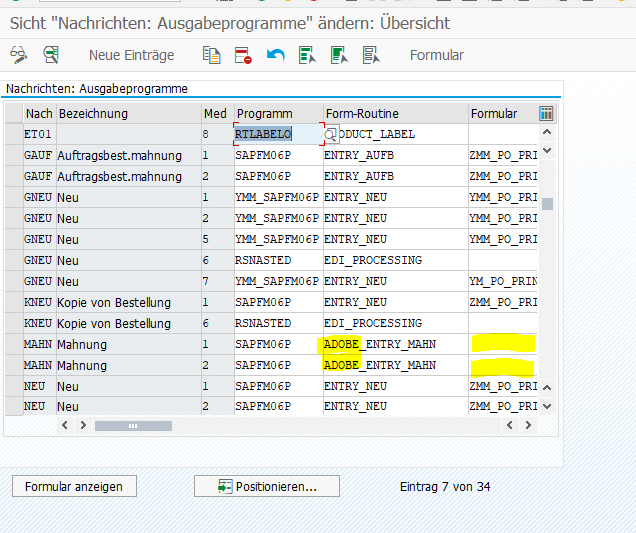Open the table settings configuration icon

pos(546,114)
